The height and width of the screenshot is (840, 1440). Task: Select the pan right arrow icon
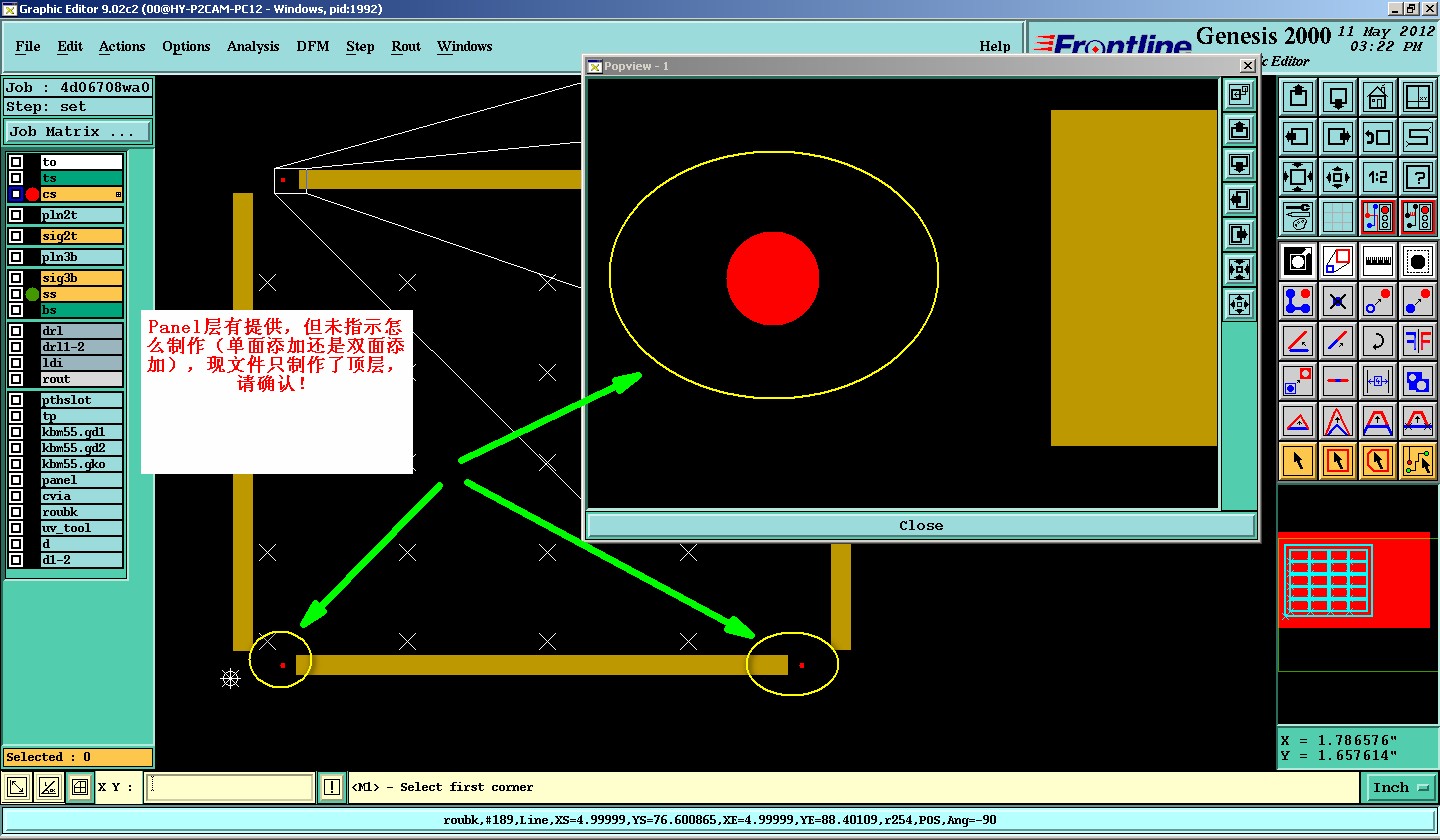1338,137
